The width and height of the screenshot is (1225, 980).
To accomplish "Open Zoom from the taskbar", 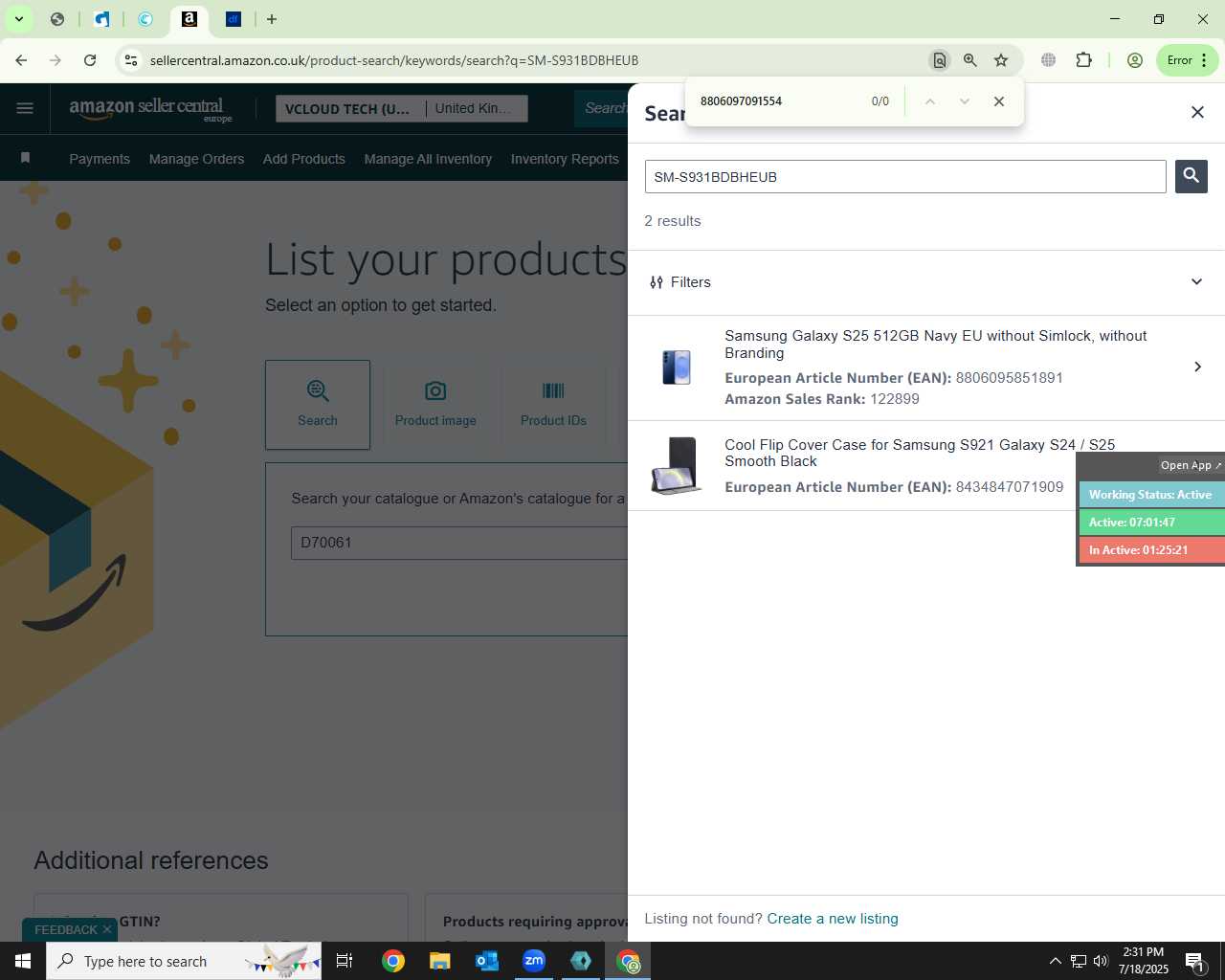I will click(534, 961).
